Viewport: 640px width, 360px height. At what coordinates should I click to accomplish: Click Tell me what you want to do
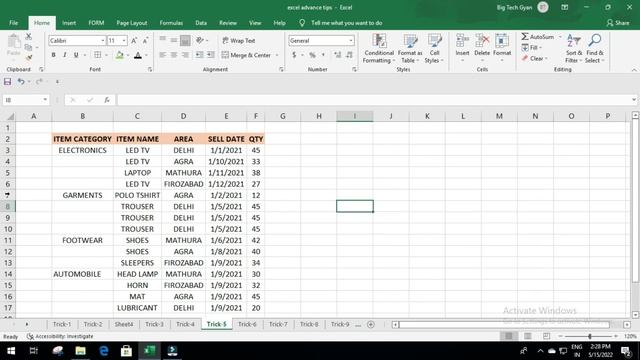pyautogui.click(x=347, y=23)
